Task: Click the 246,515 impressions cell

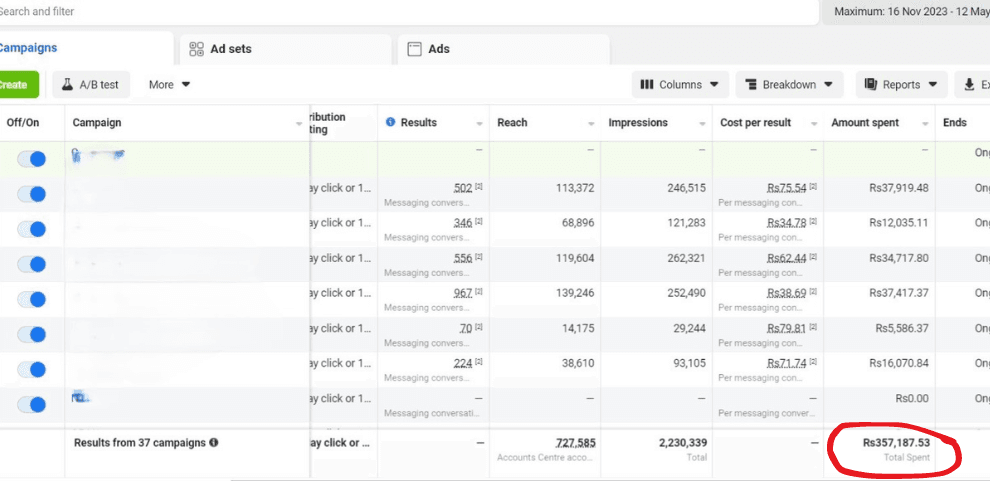Action: pos(686,188)
